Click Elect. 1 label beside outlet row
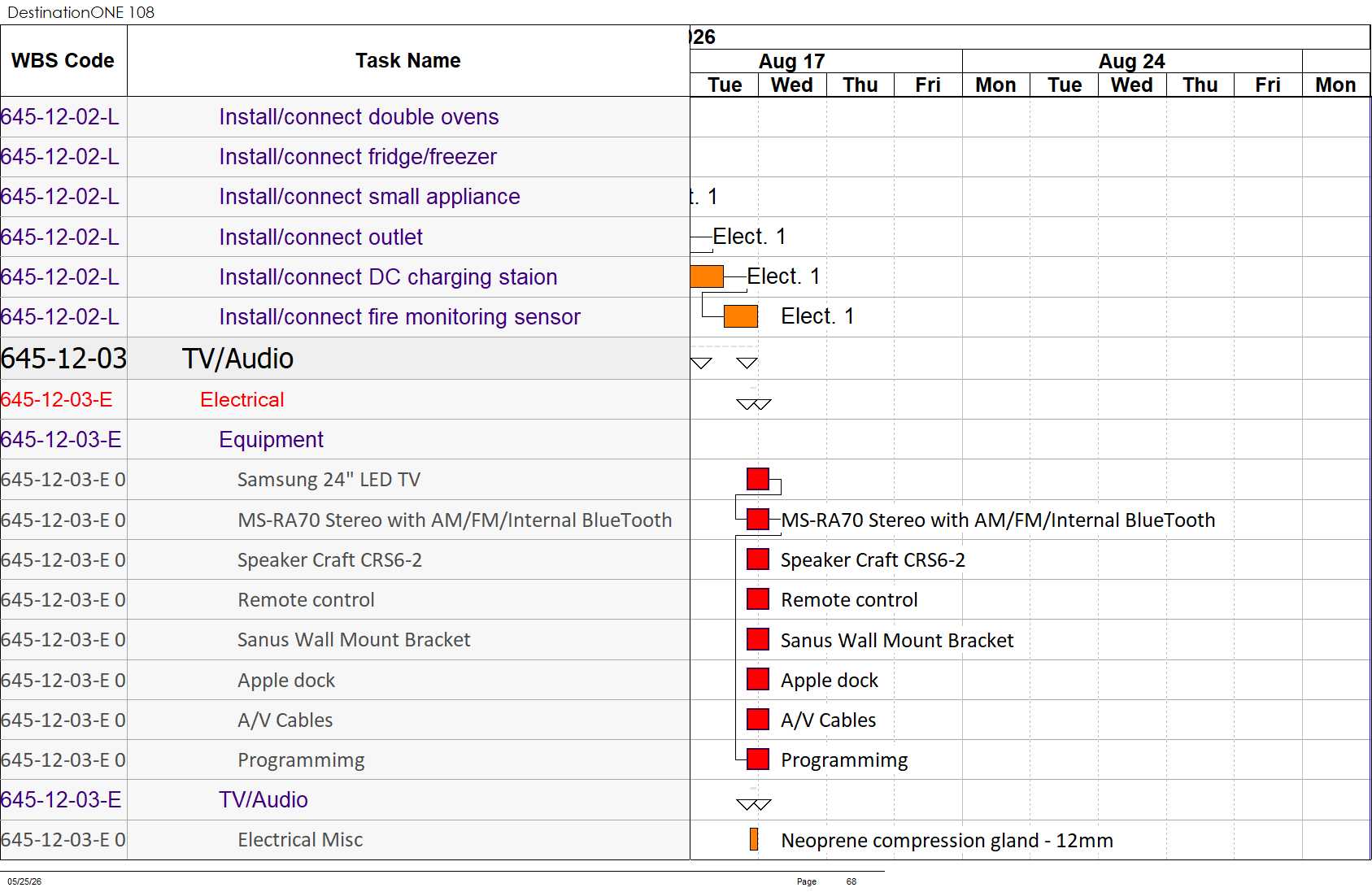This screenshot has height=892, width=1372. (x=749, y=237)
